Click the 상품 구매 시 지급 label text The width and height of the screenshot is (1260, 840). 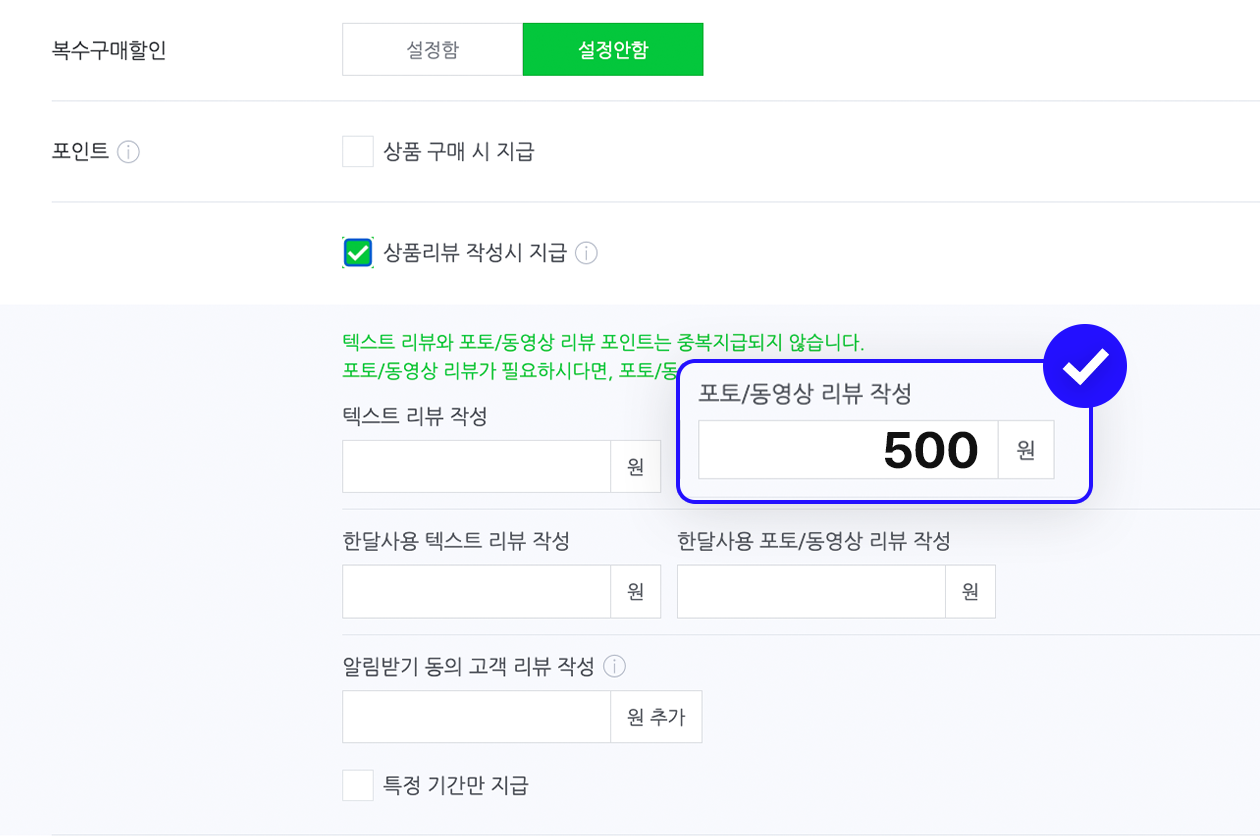pos(458,152)
